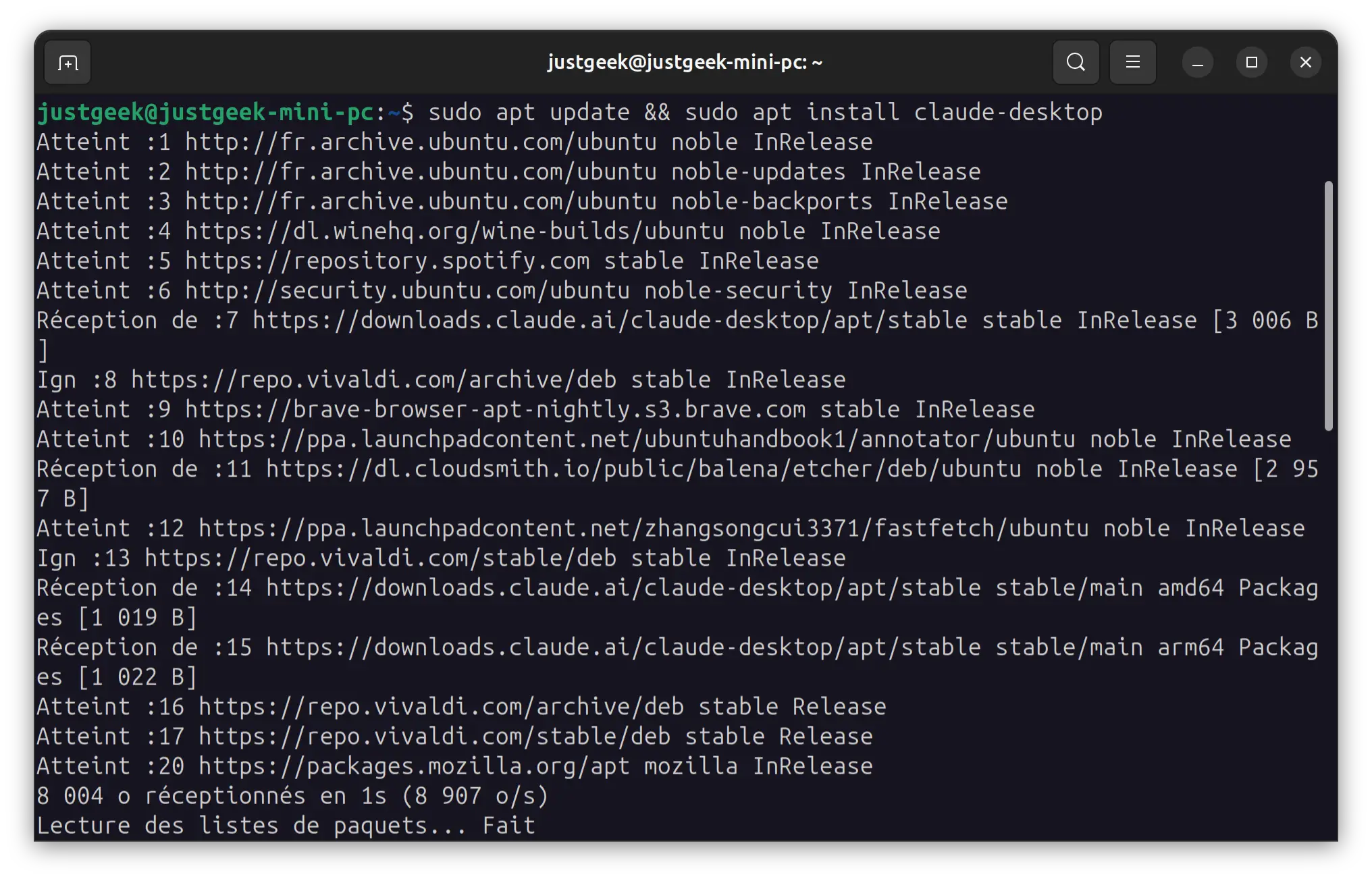Click the claude-desktop/apt/stable URL on line :7
1372x879 pixels.
[610, 320]
